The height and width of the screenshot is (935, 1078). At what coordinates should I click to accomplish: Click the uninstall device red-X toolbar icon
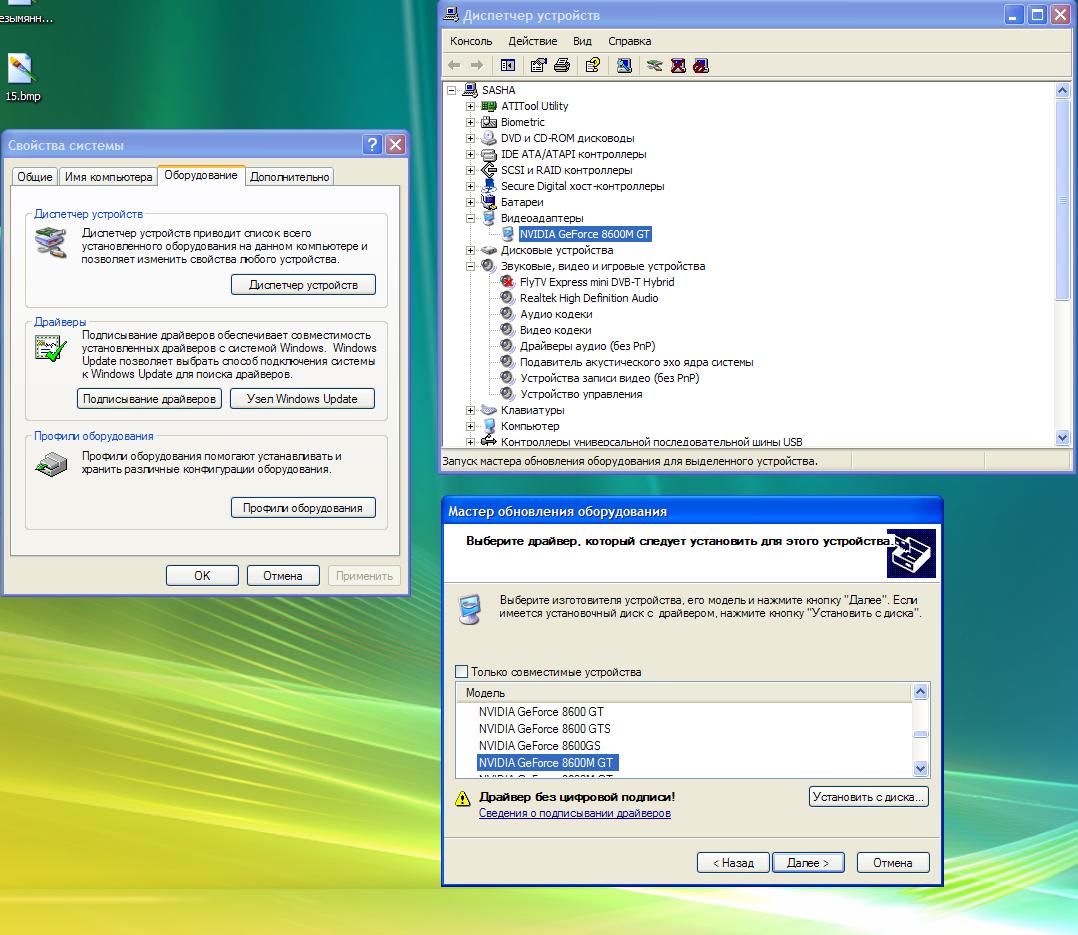click(x=678, y=65)
